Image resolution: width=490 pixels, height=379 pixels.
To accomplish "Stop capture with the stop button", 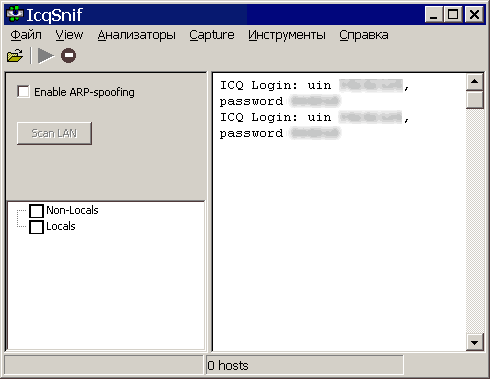I will click(x=68, y=56).
